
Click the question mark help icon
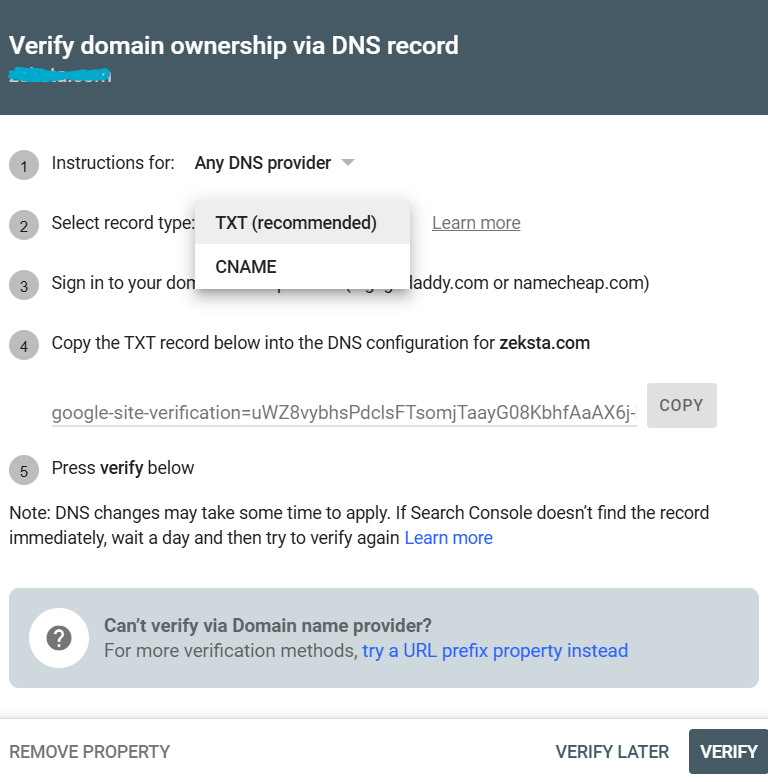tap(59, 638)
